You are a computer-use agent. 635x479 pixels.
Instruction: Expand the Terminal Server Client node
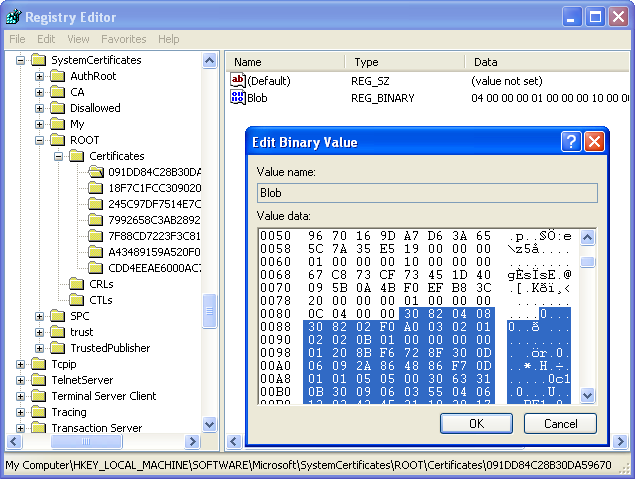pos(22,396)
